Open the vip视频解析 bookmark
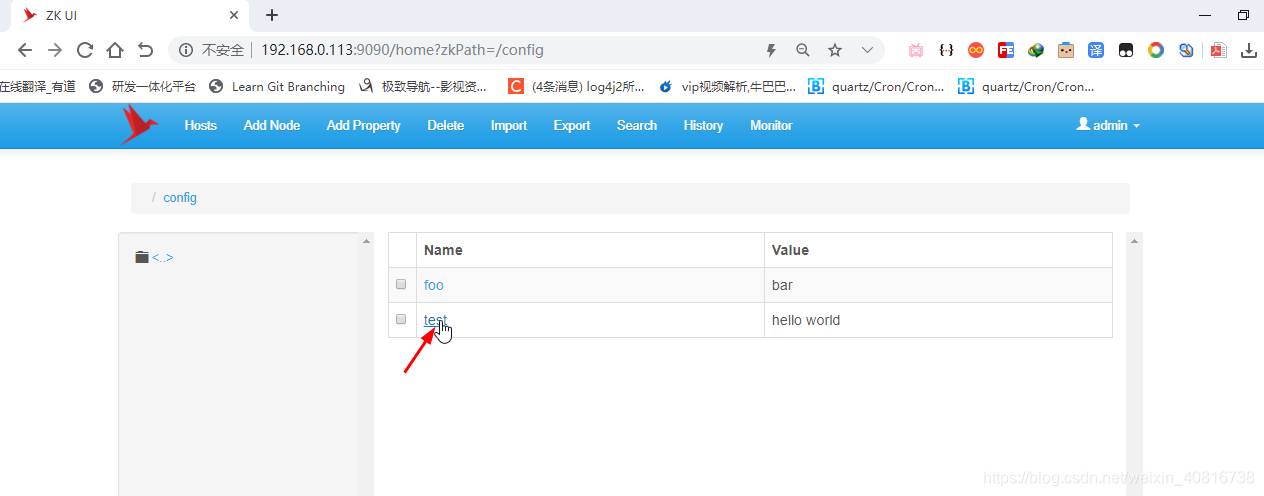 727,87
